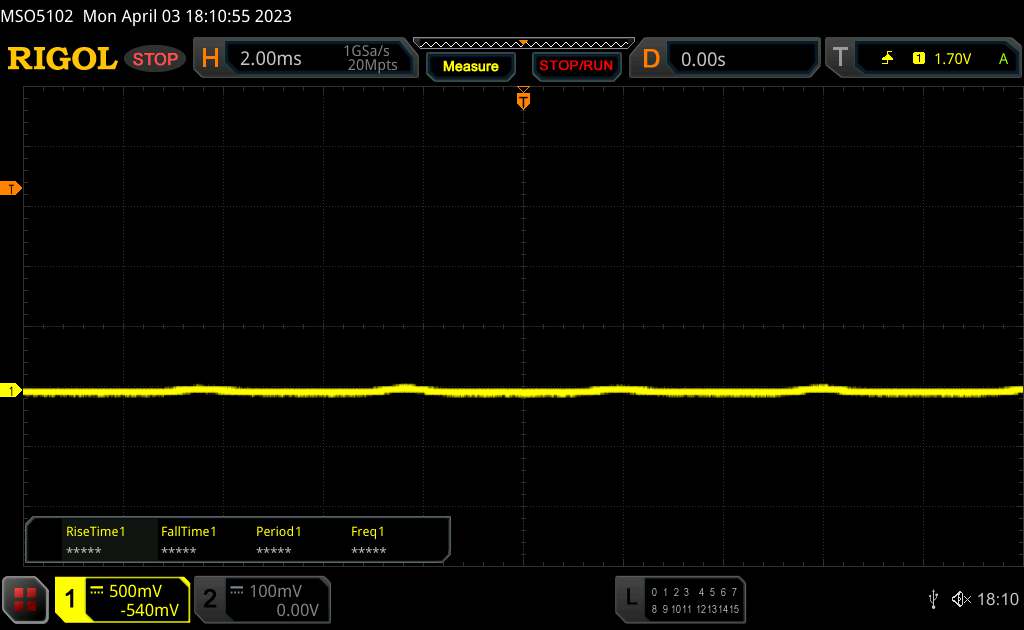Click the orange trigger position marker at top
The width and height of the screenshot is (1024, 630).
pyautogui.click(x=522, y=99)
